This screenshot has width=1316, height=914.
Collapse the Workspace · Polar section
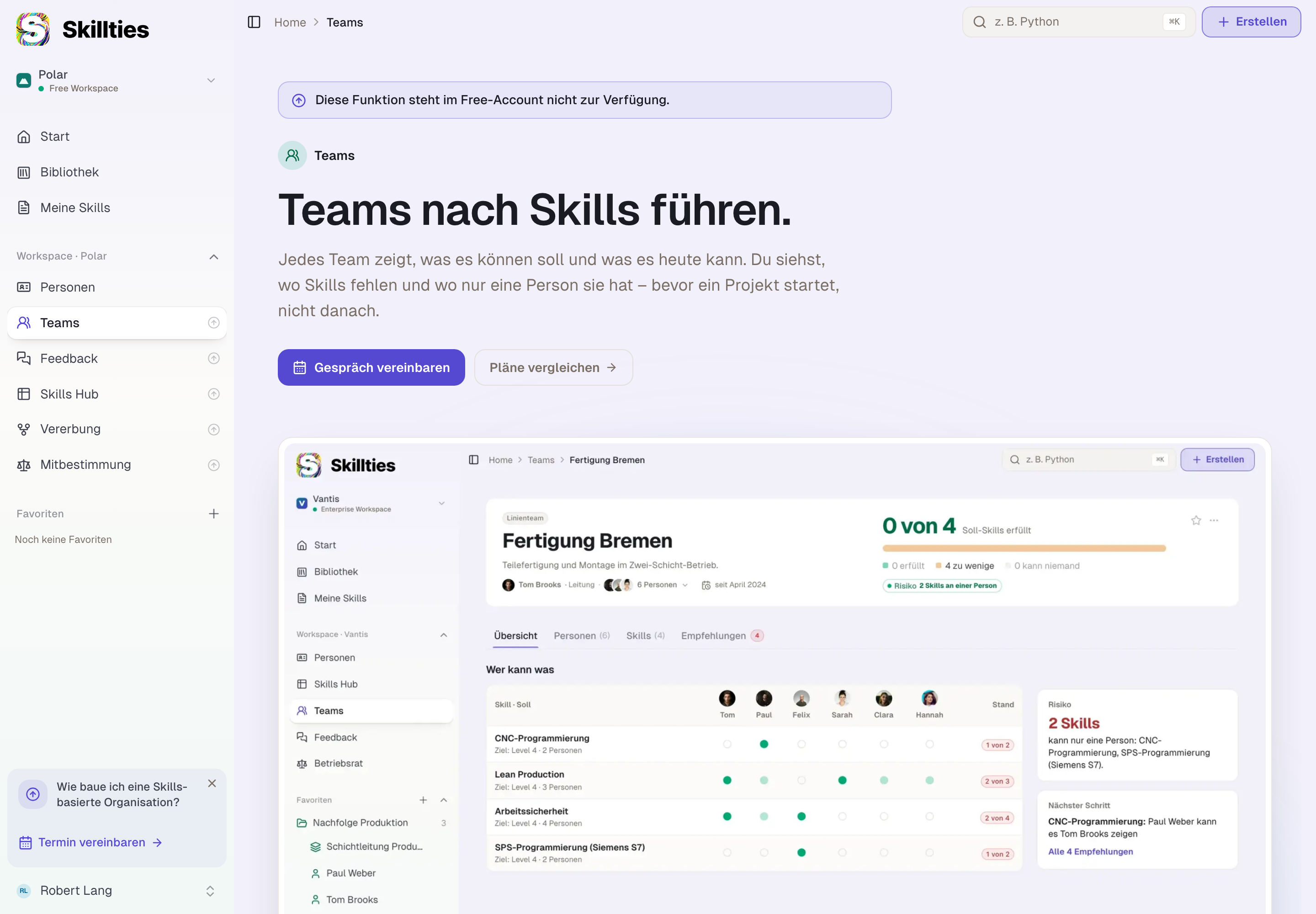tap(213, 256)
